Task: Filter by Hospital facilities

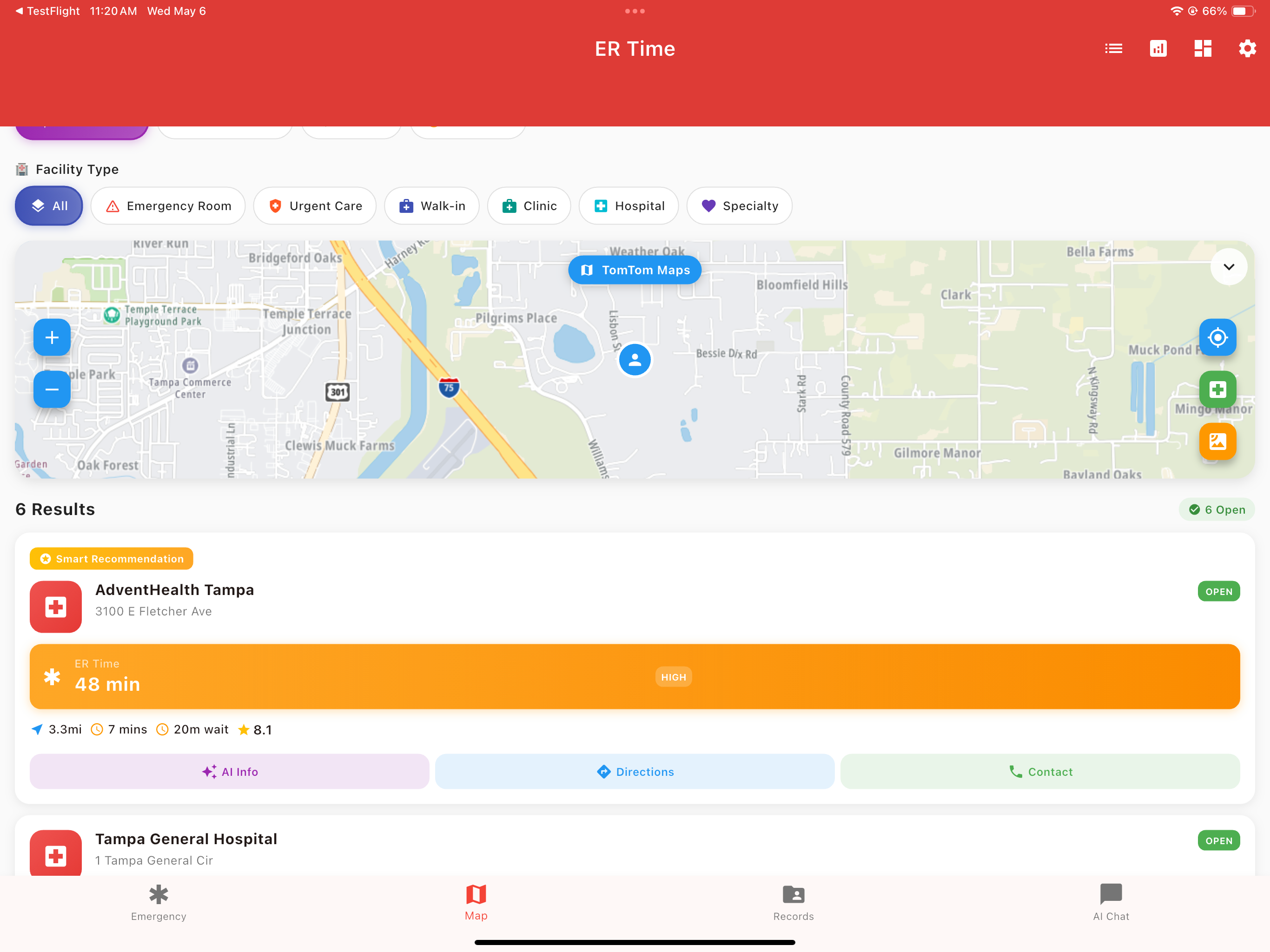Action: (628, 206)
